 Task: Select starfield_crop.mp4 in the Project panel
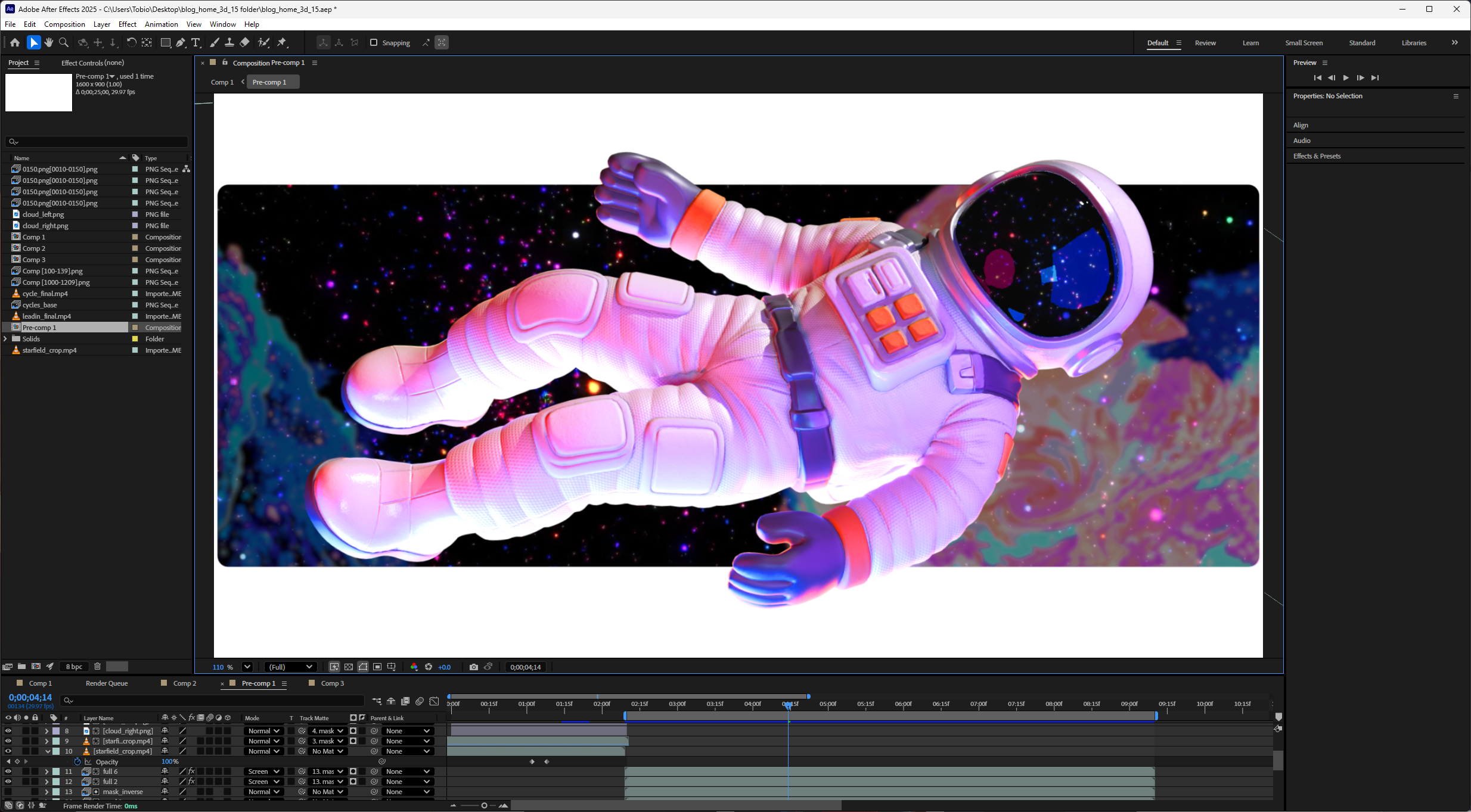pyautogui.click(x=49, y=350)
